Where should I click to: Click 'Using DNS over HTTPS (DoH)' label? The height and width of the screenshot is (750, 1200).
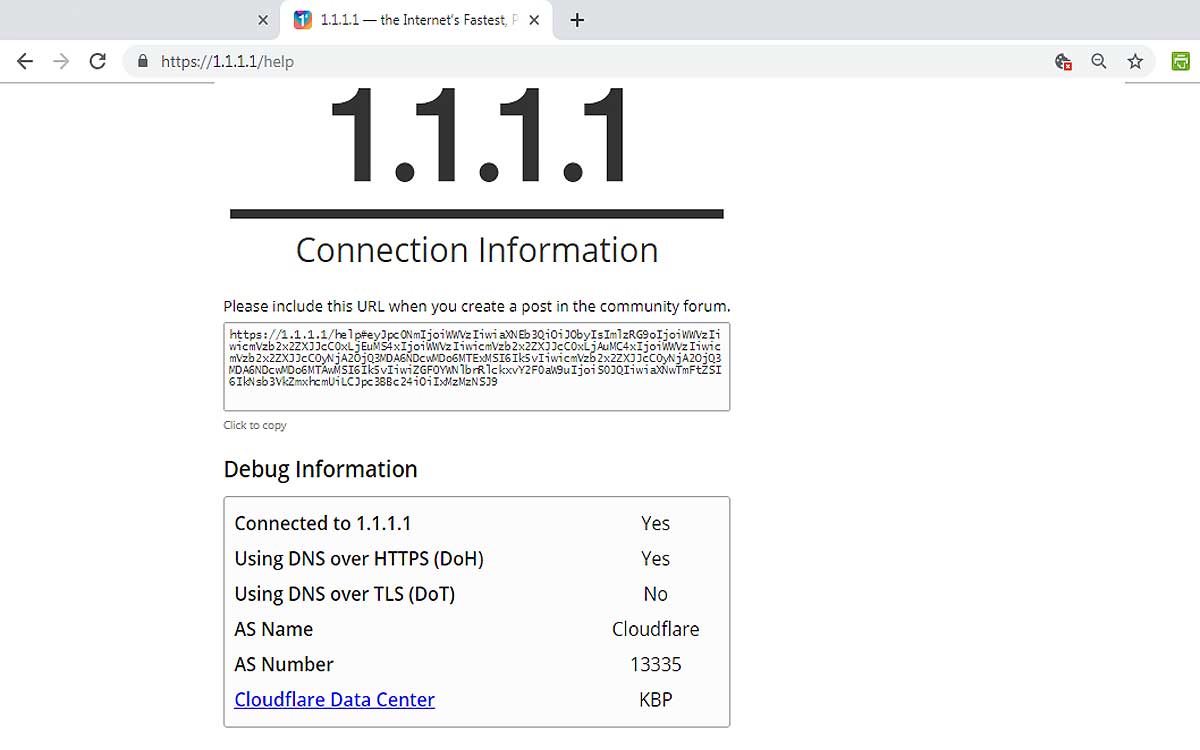click(359, 559)
